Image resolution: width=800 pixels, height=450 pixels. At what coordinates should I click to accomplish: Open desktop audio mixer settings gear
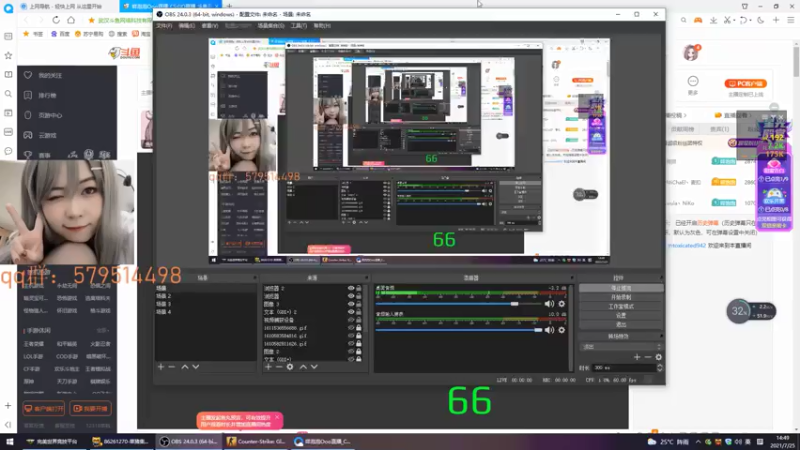(562, 304)
